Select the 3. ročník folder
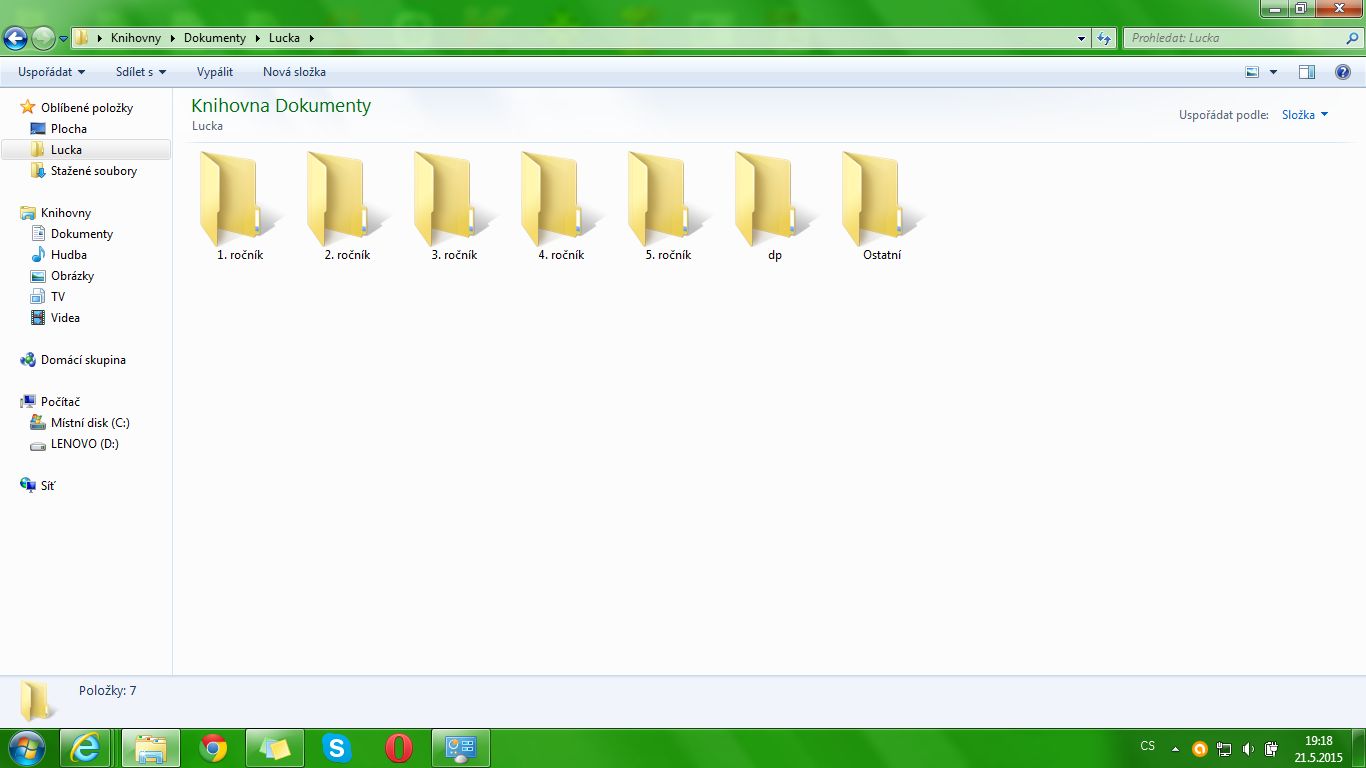The height and width of the screenshot is (768, 1366). pos(454,207)
